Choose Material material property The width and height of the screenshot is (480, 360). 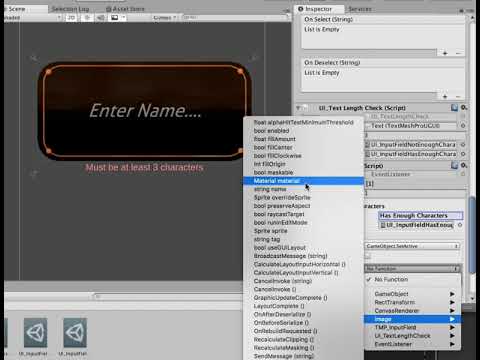[x=303, y=181]
